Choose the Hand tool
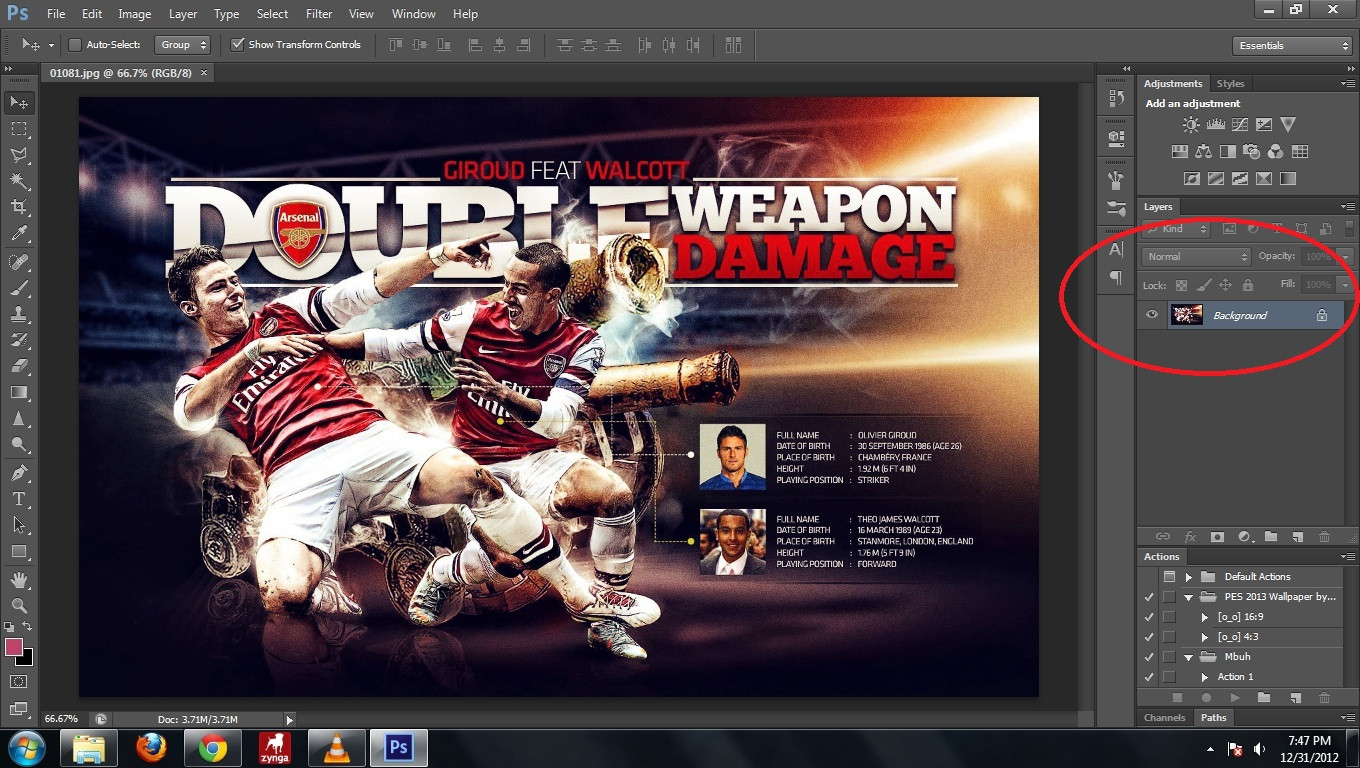The width and height of the screenshot is (1360, 768). point(18,579)
